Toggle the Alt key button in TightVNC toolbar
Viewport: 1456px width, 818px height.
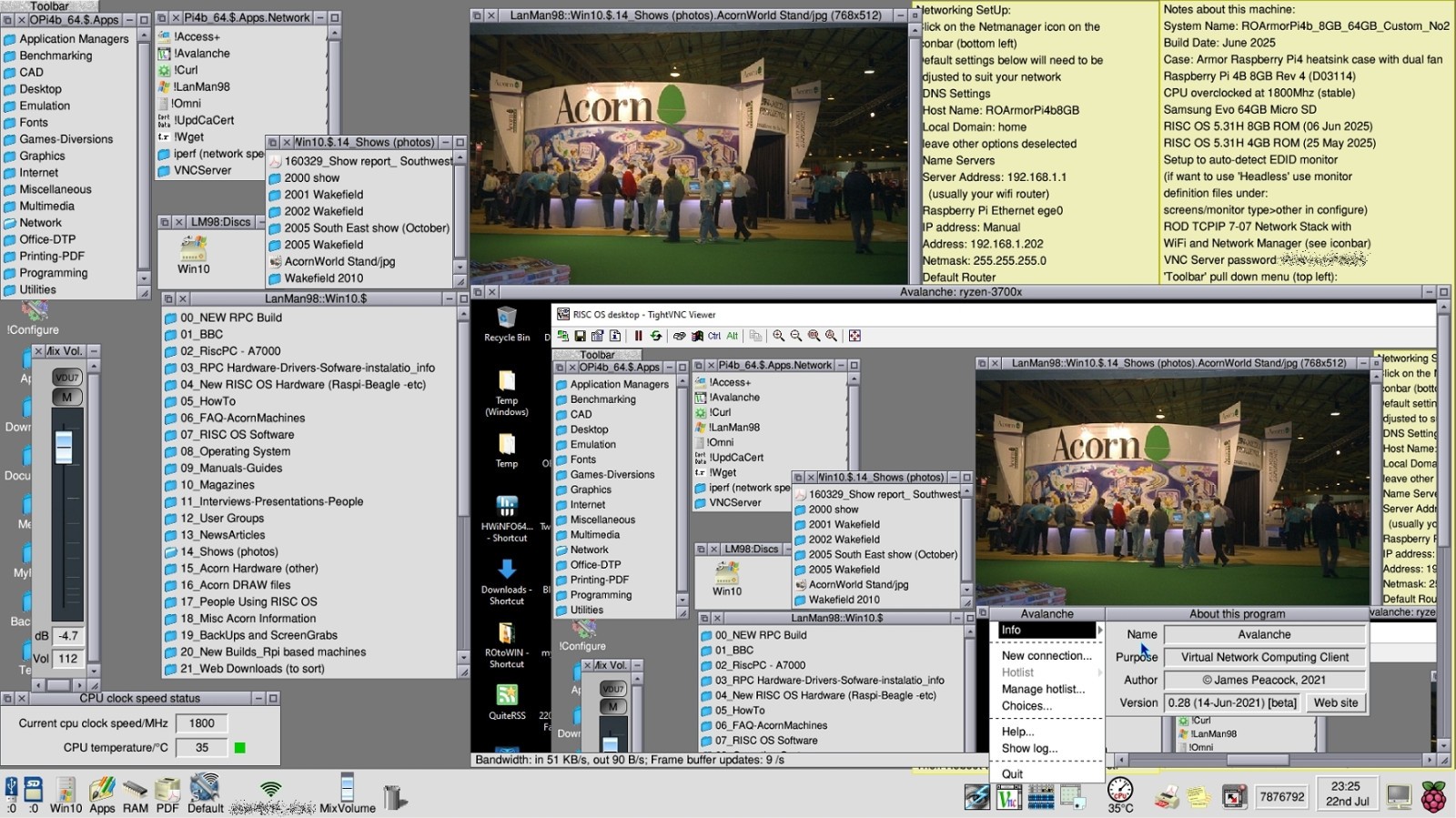tap(733, 336)
